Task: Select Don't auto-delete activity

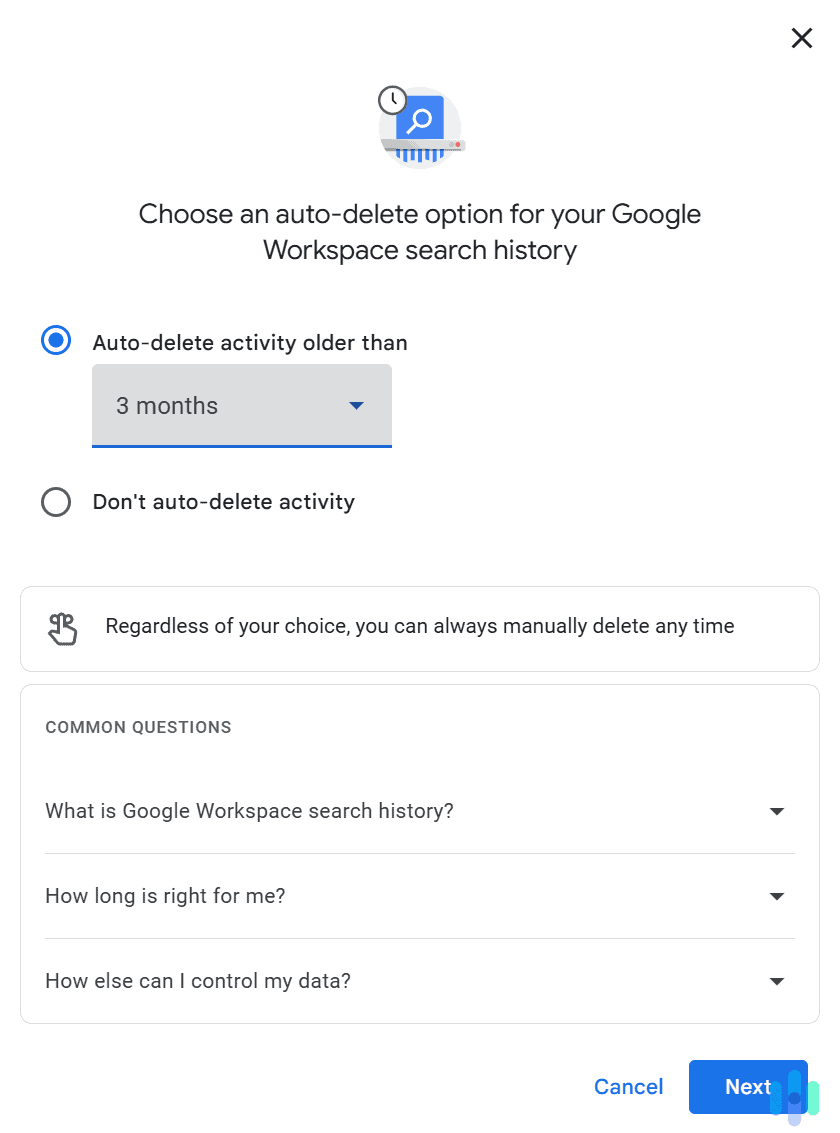Action: pos(56,502)
